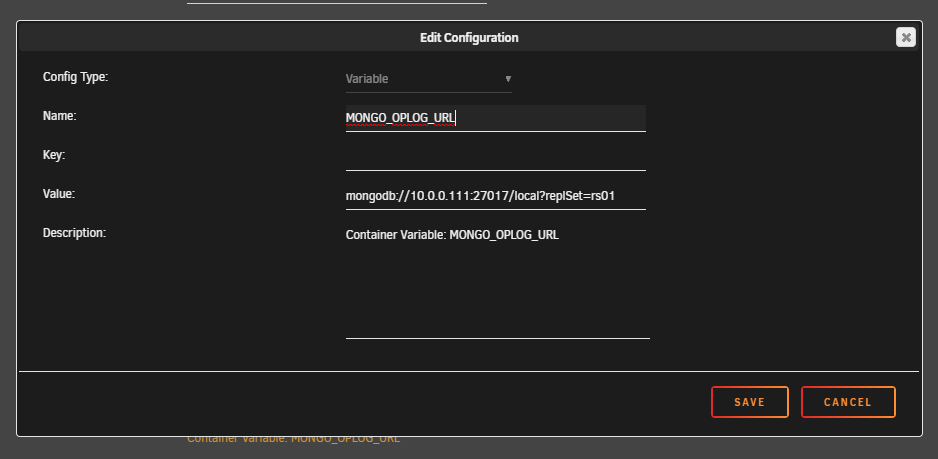This screenshot has height=459, width=938.
Task: Click the Config Type label
Action: pos(75,77)
